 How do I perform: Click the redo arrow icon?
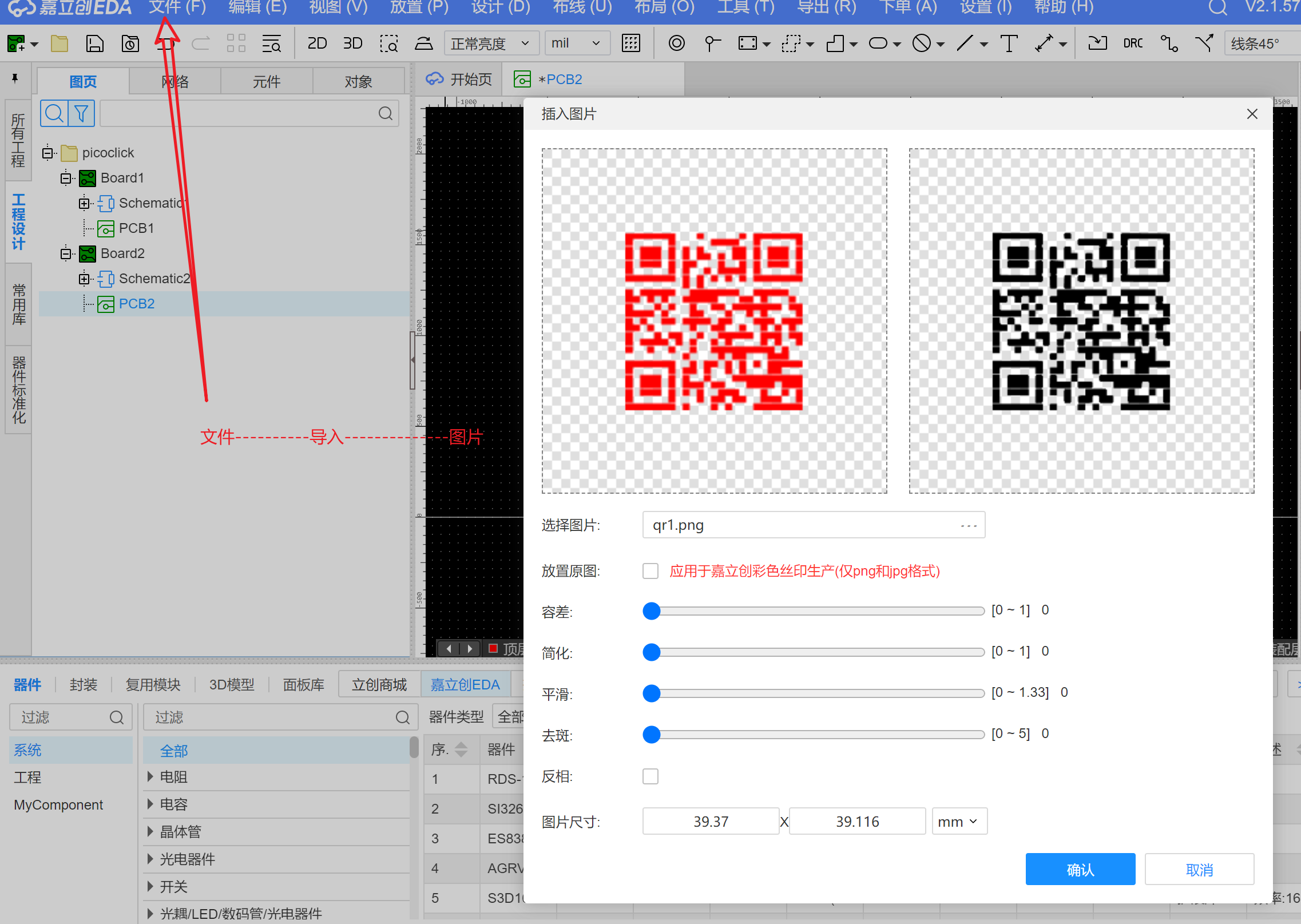click(x=200, y=43)
